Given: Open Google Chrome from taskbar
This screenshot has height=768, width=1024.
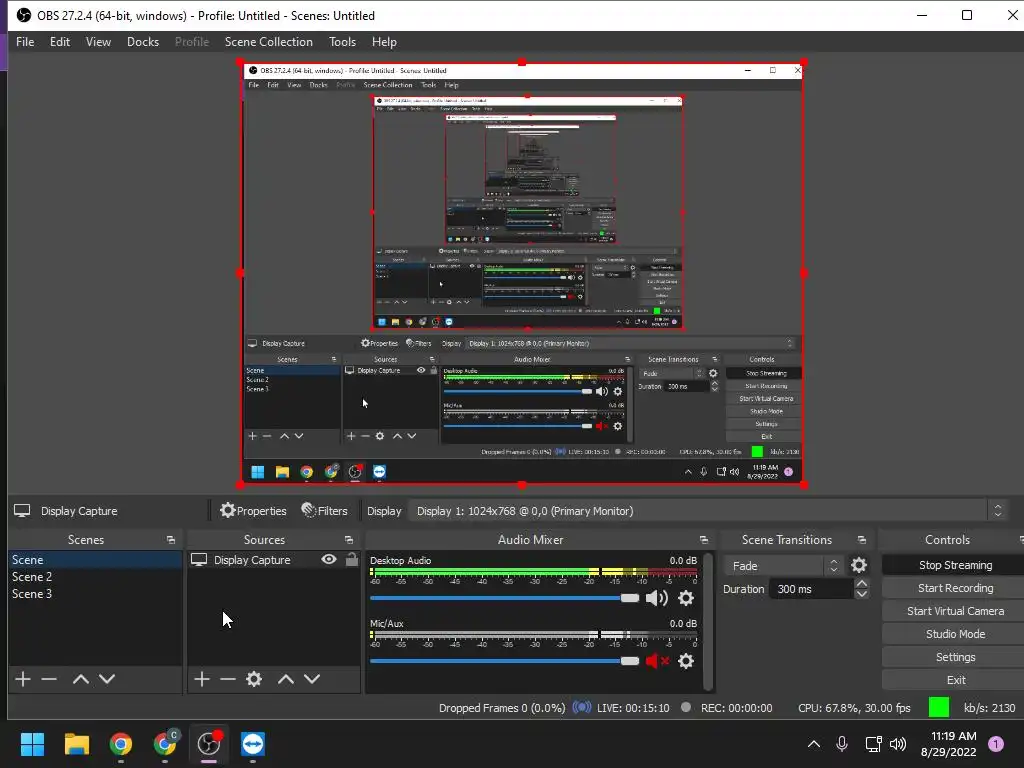Looking at the screenshot, I should [121, 744].
